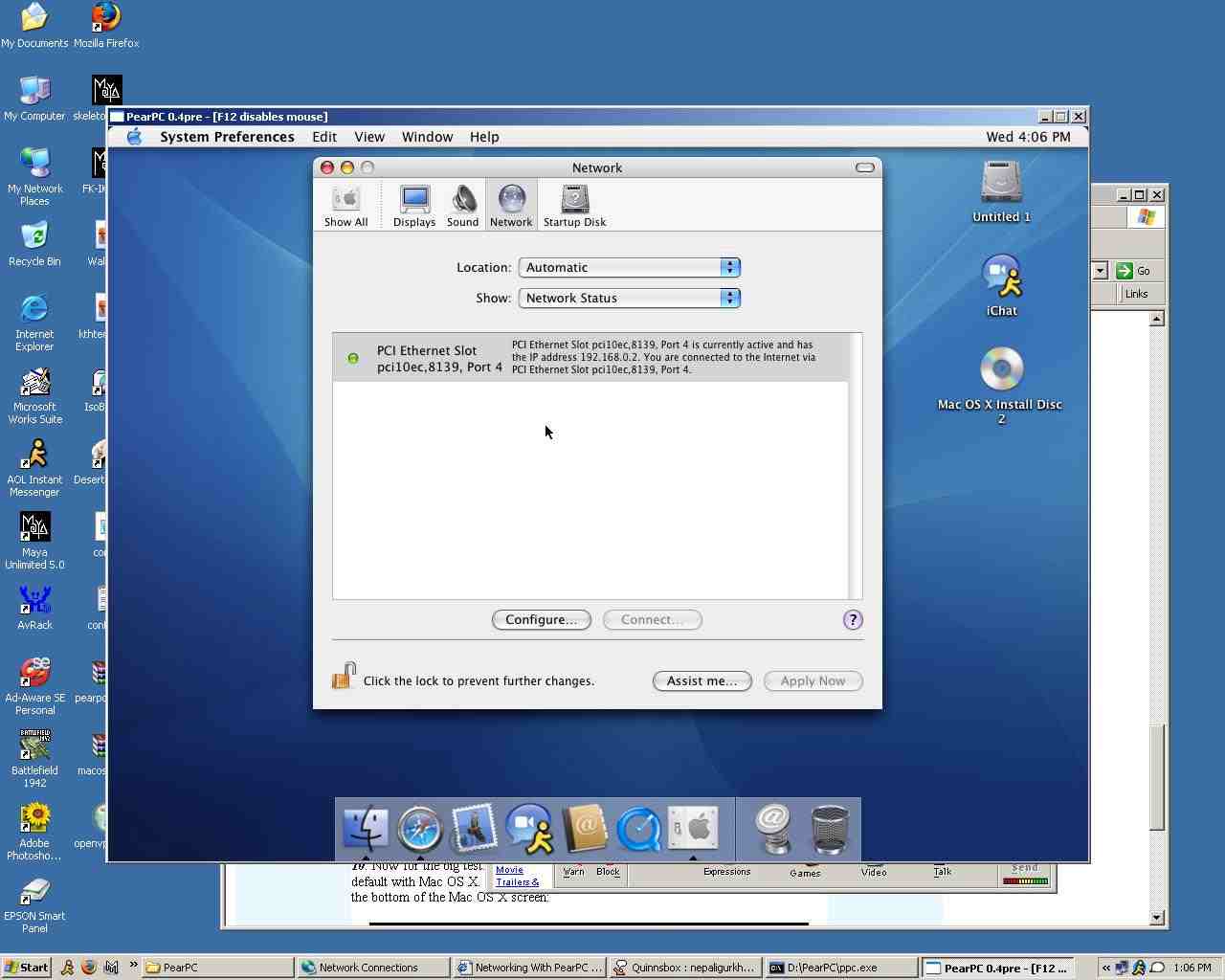The image size is (1225, 980).
Task: Open the Untitled 1 hard drive
Action: point(1001,191)
